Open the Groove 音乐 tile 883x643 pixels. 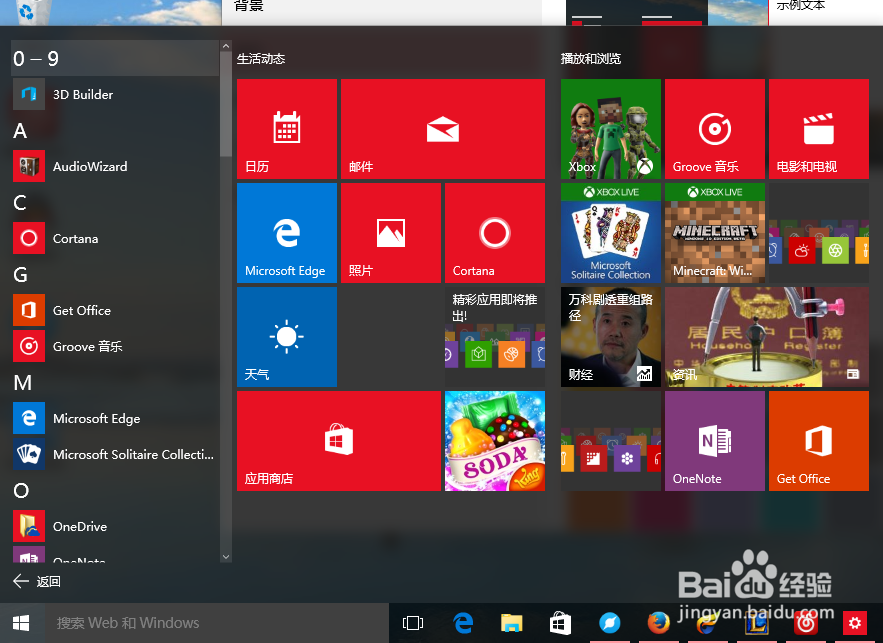[x=715, y=129]
